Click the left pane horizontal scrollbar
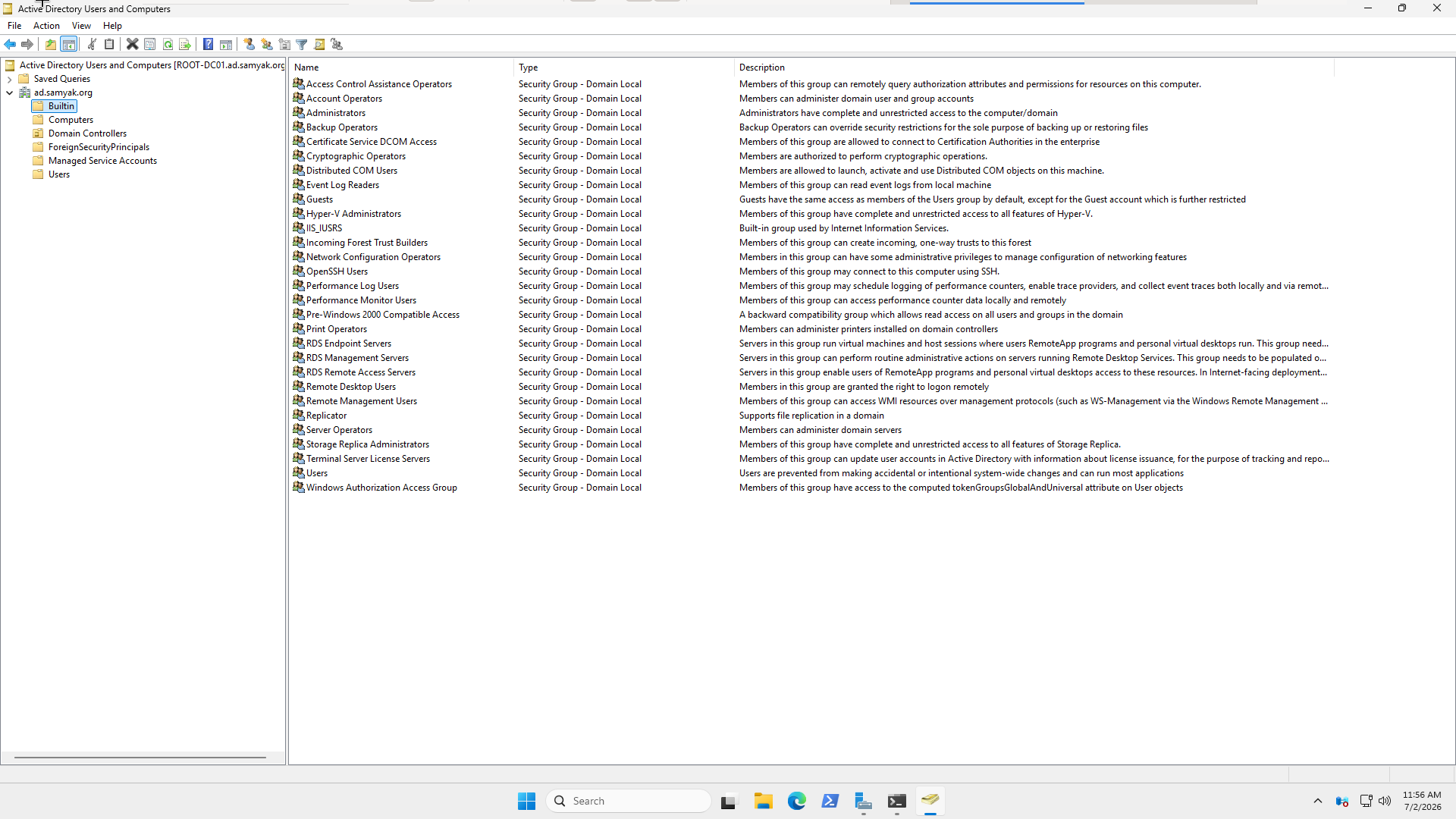The image size is (1456, 819). (140, 757)
